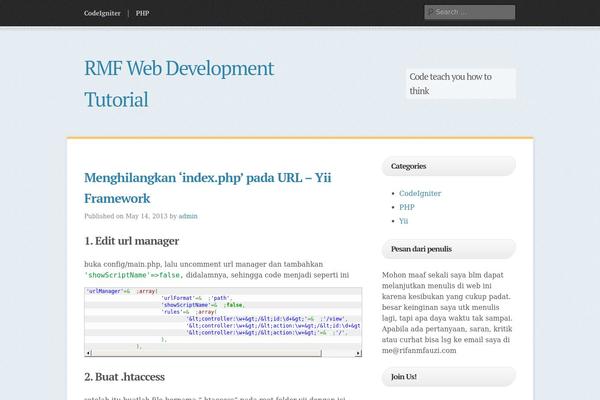Click the me@rifanmfauzi.com email text
Image resolution: width=600 pixels, height=400 pixels.
coord(419,350)
